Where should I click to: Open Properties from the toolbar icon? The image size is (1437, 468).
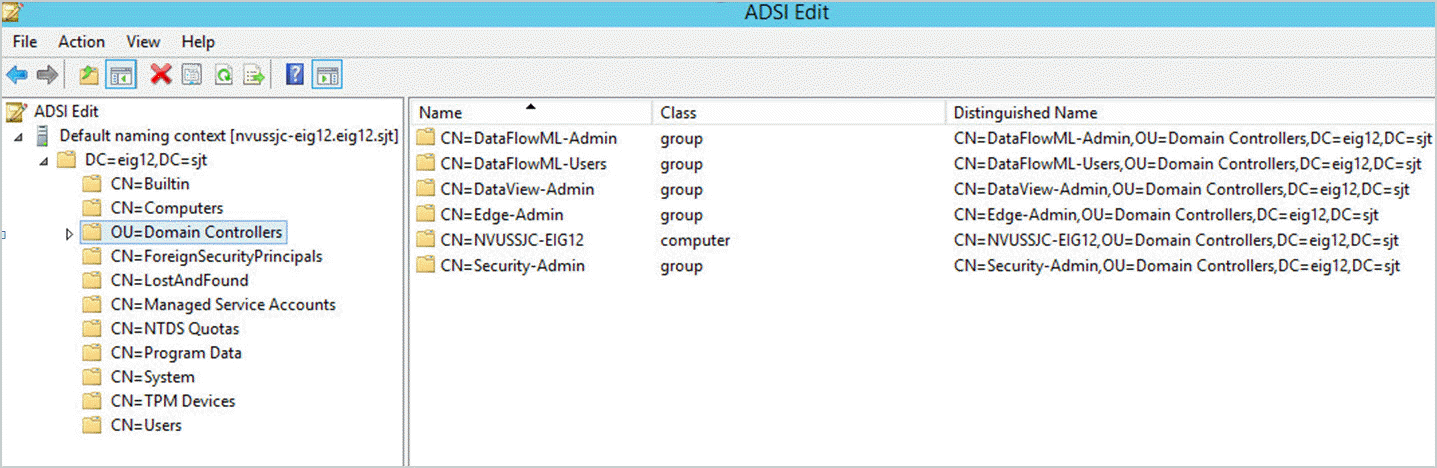[192, 75]
